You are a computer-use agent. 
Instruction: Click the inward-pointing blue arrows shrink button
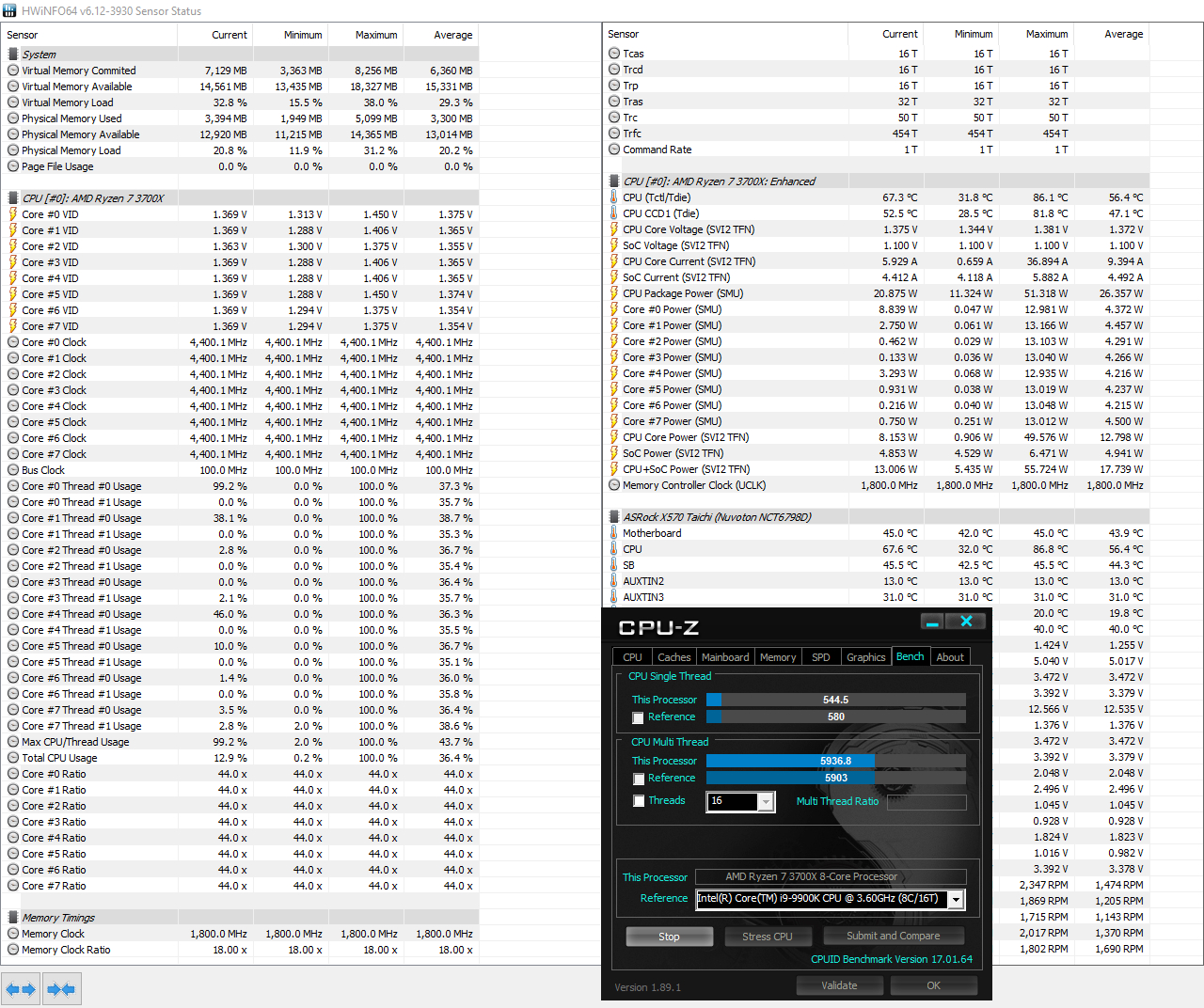coord(61,989)
